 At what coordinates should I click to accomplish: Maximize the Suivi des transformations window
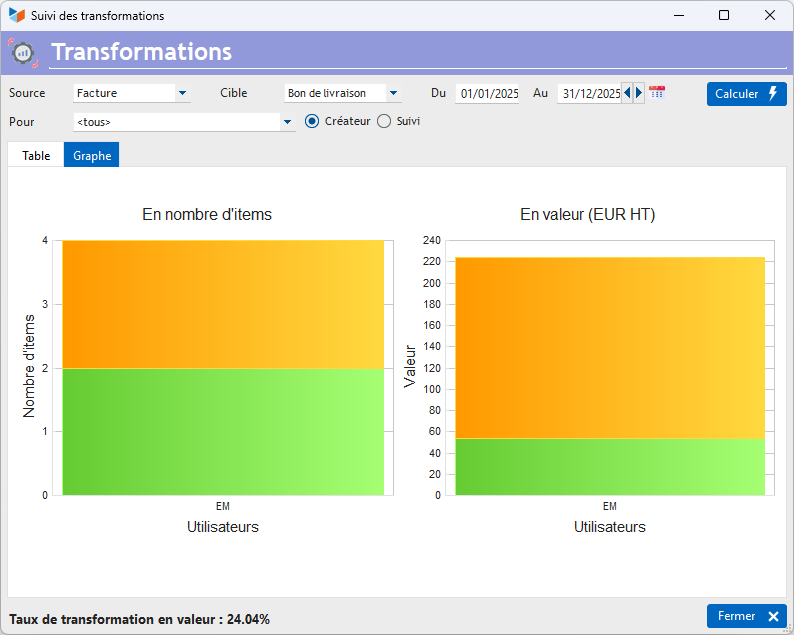click(724, 15)
